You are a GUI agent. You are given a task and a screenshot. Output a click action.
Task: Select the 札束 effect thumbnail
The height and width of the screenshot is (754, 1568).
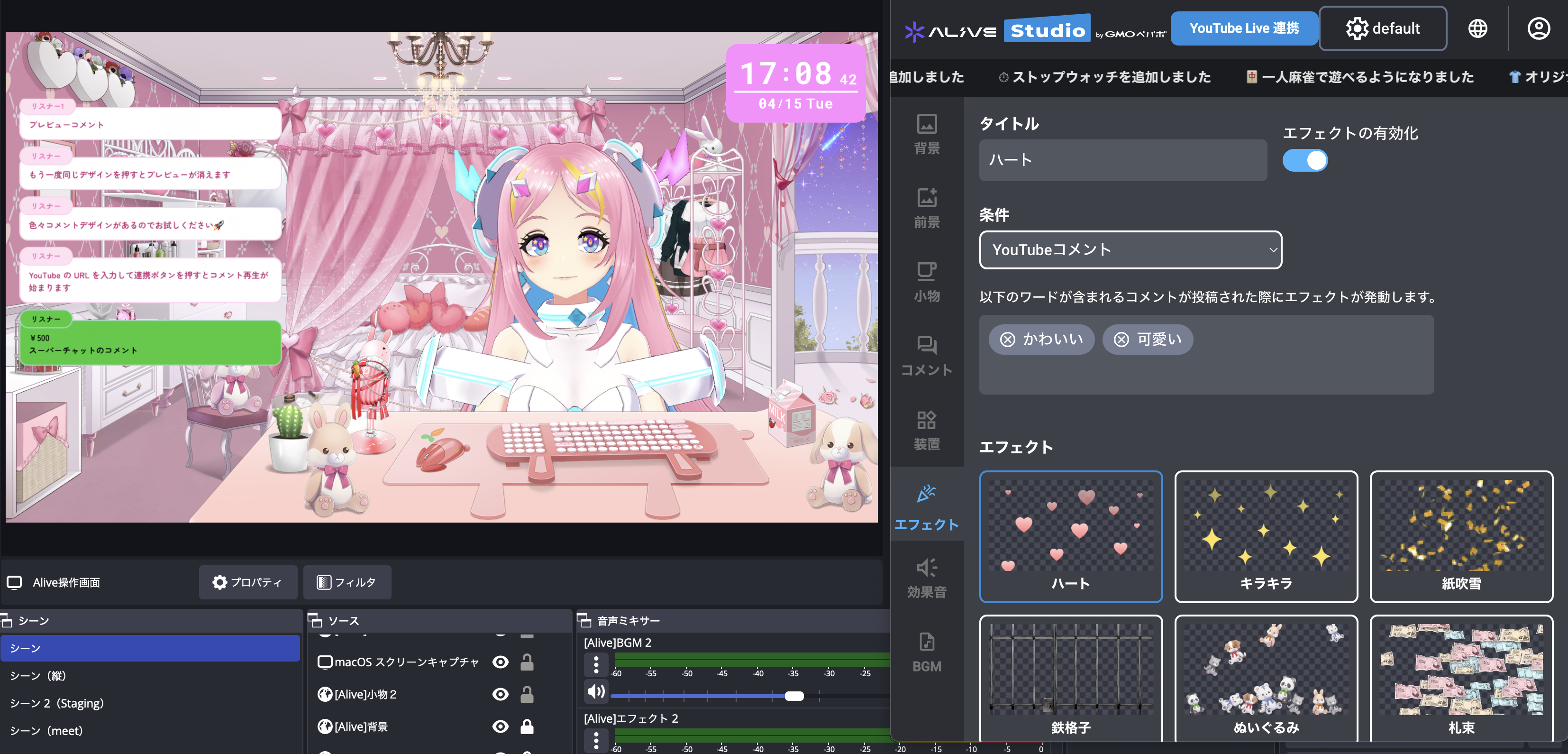(1461, 679)
